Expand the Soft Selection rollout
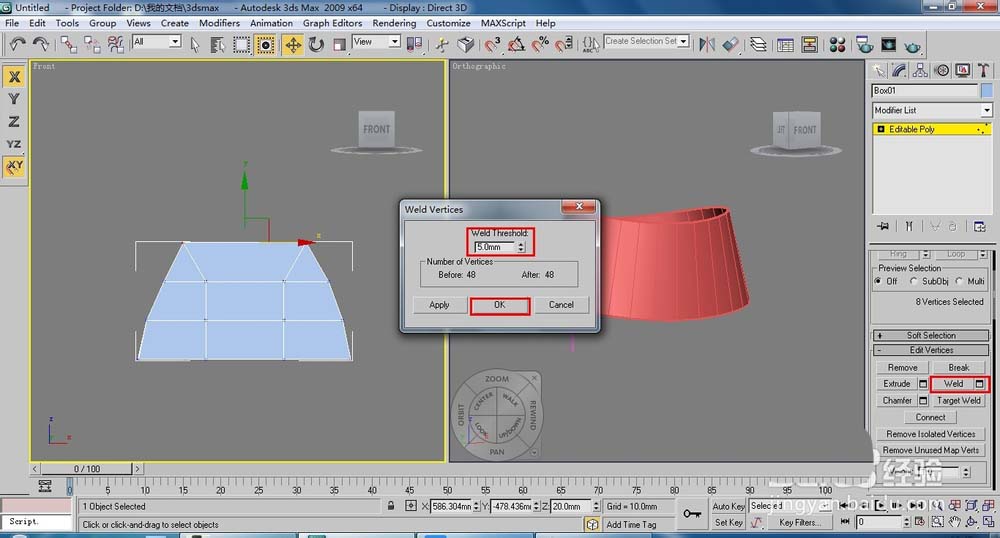Screen dimensions: 1000x538 pyautogui.click(x=931, y=335)
